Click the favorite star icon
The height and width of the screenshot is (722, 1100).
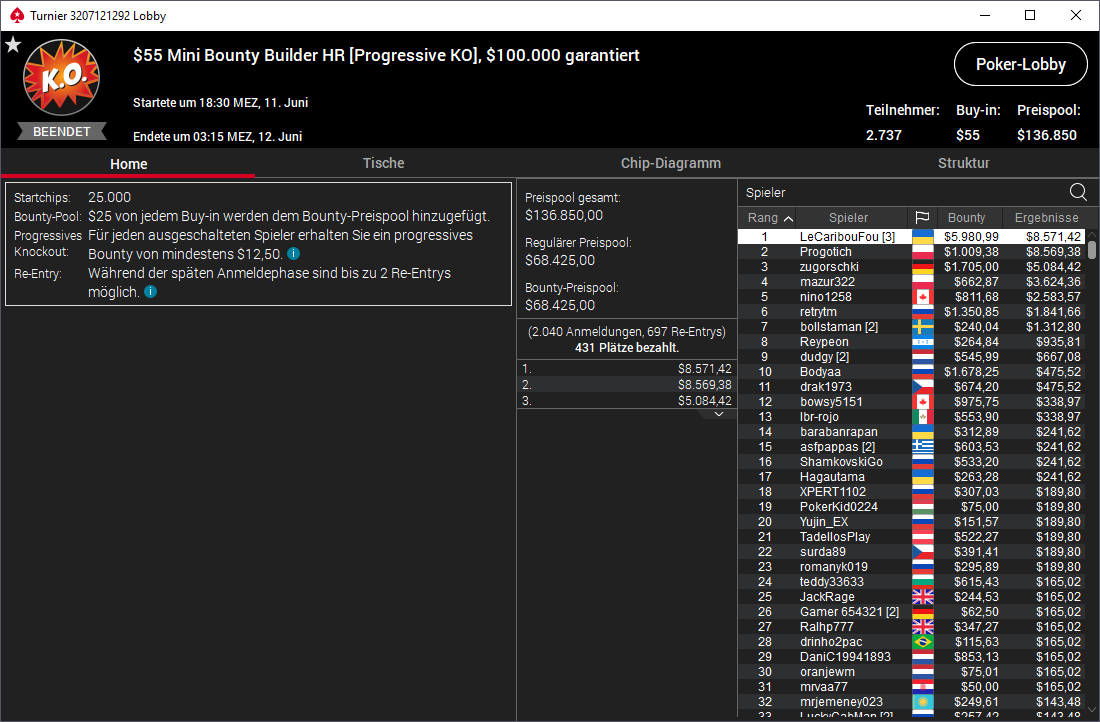pyautogui.click(x=13, y=45)
